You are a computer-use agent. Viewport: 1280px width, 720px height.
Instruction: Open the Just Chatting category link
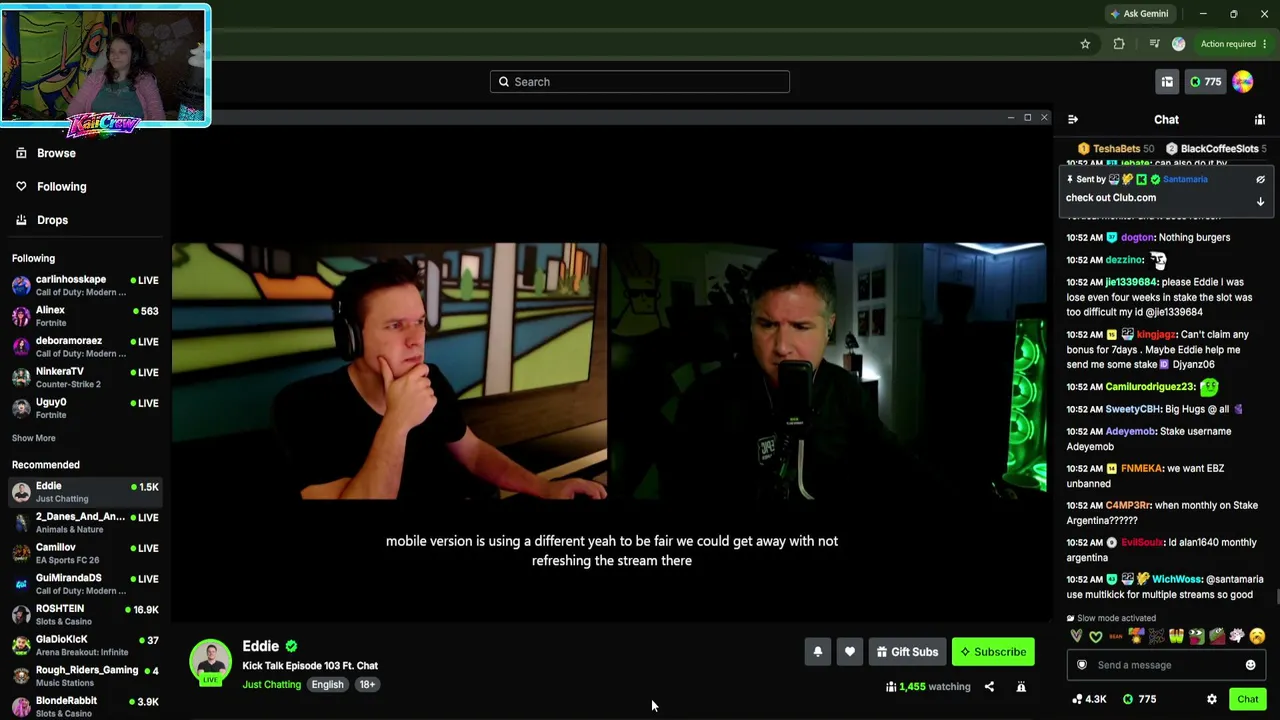coord(271,685)
